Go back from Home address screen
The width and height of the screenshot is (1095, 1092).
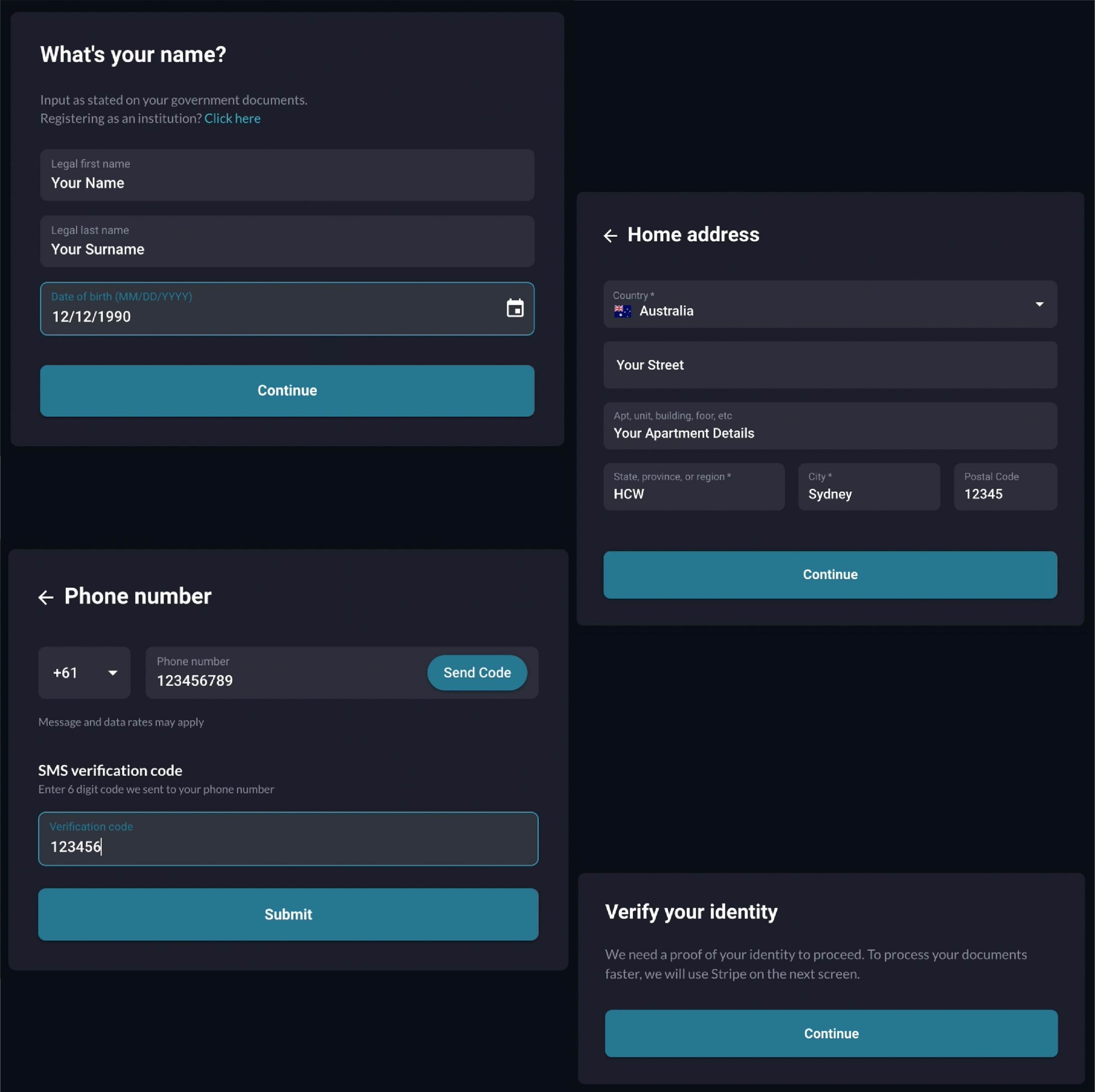coord(610,236)
